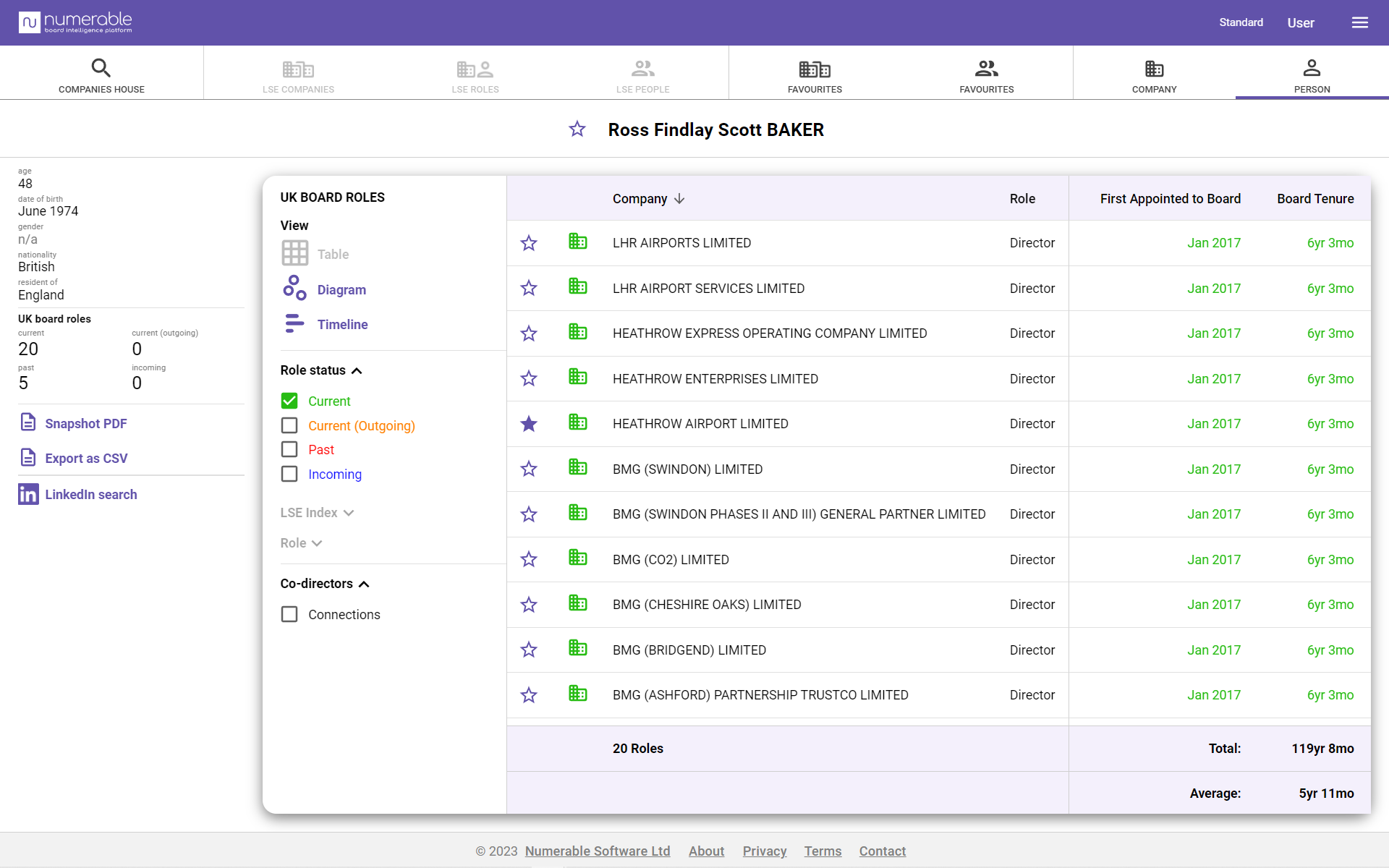This screenshot has width=1389, height=868.
Task: Favourite Ross Findlay Scott BAKER with star
Action: tap(577, 129)
